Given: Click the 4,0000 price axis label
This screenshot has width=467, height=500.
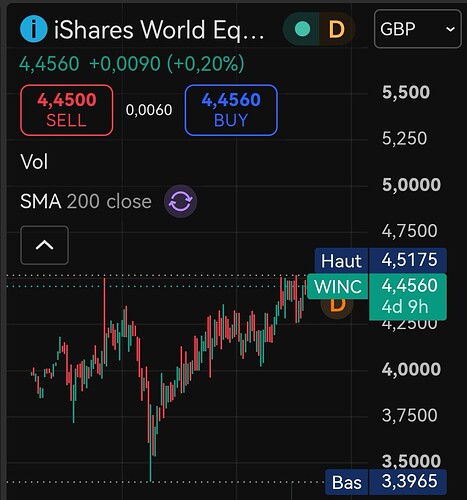Looking at the screenshot, I should (411, 369).
